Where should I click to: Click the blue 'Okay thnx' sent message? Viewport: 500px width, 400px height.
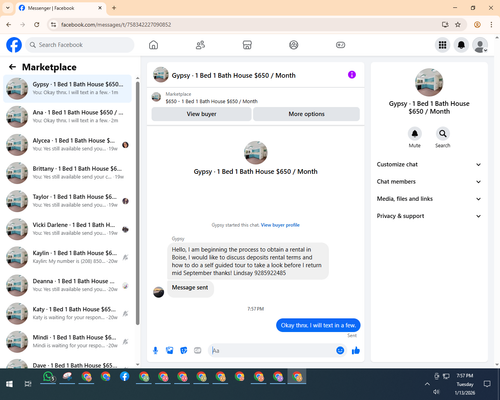pyautogui.click(x=318, y=325)
